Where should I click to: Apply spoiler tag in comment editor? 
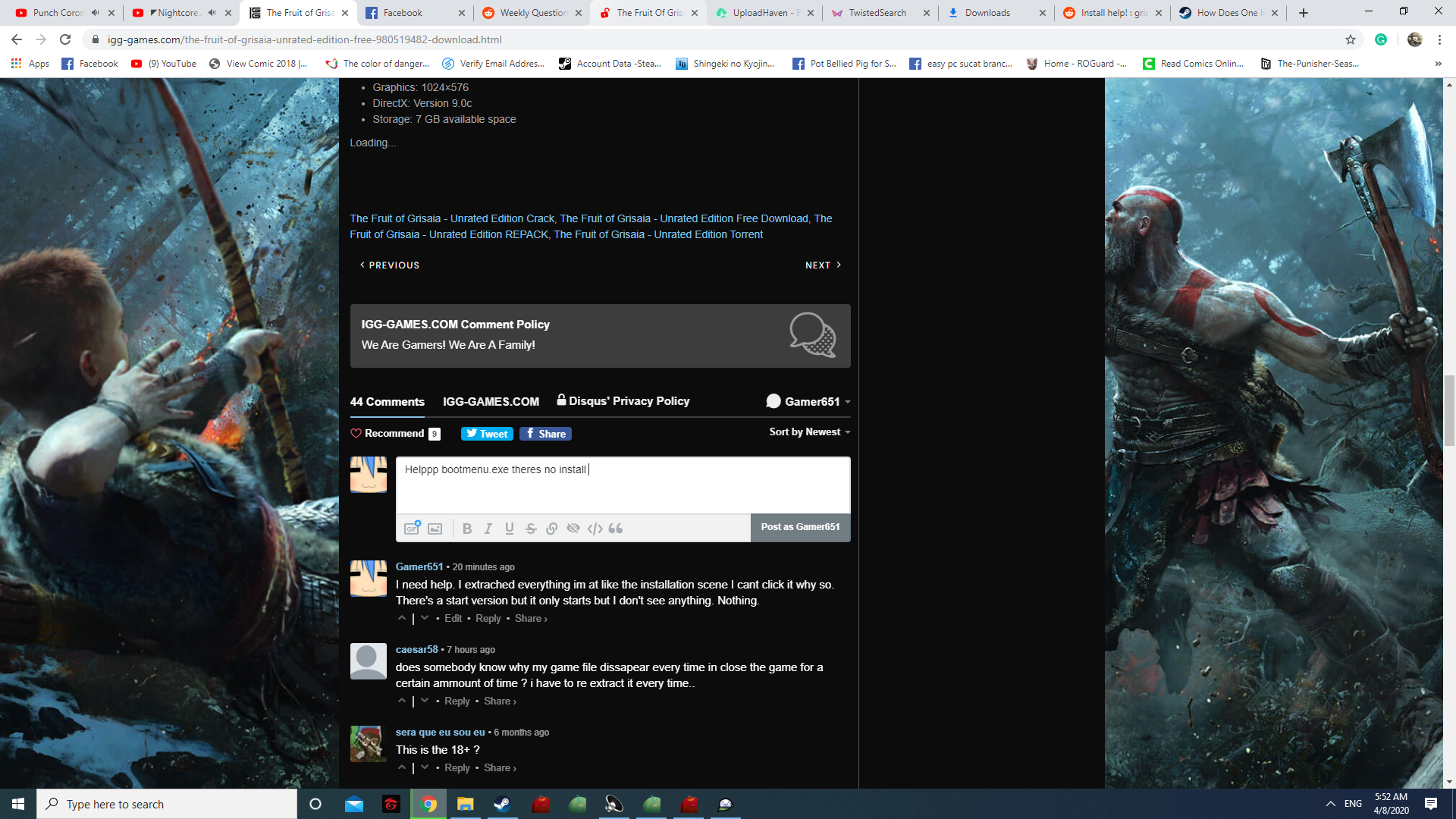click(x=573, y=529)
